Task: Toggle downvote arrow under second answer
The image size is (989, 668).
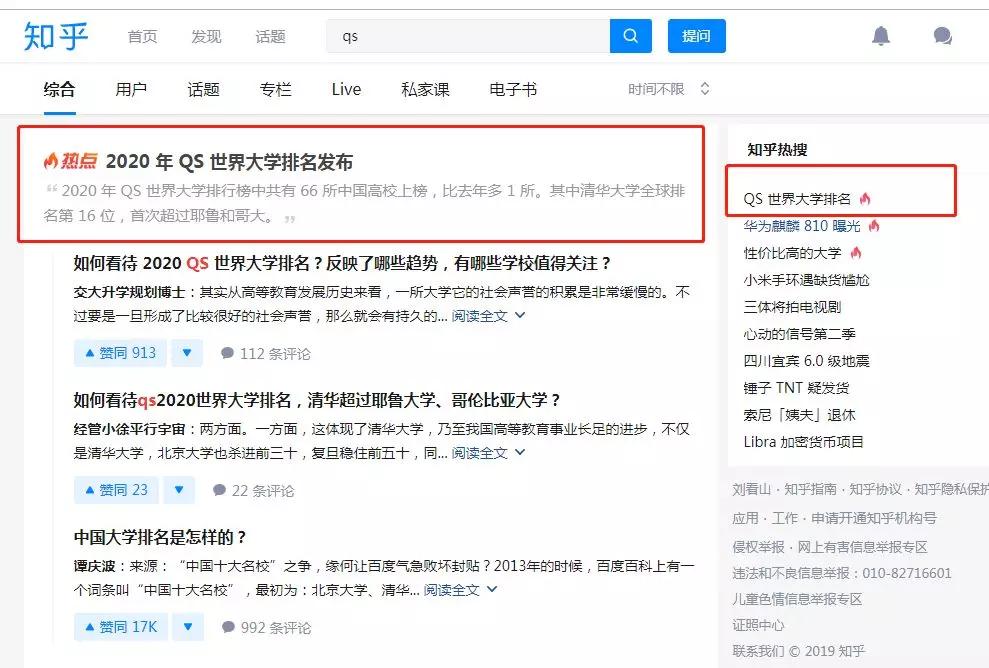Action: click(x=179, y=489)
